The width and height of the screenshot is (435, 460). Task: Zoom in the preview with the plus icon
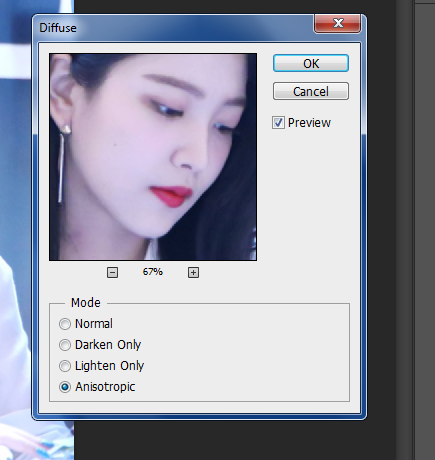(x=193, y=272)
